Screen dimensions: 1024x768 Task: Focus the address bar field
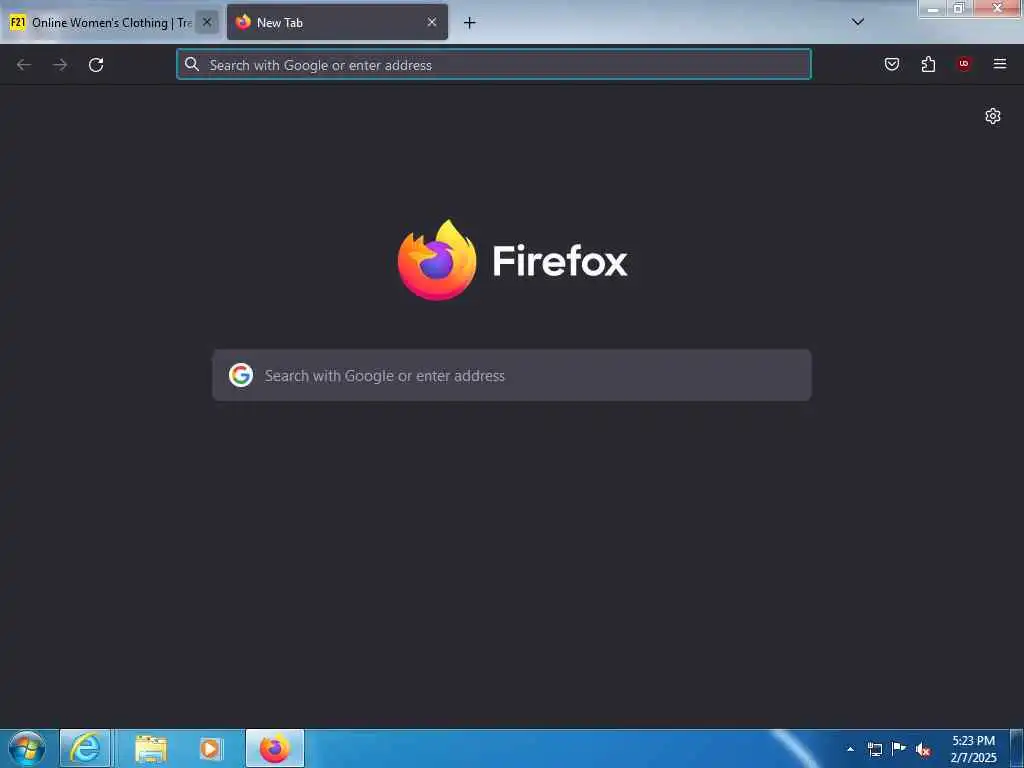point(494,64)
